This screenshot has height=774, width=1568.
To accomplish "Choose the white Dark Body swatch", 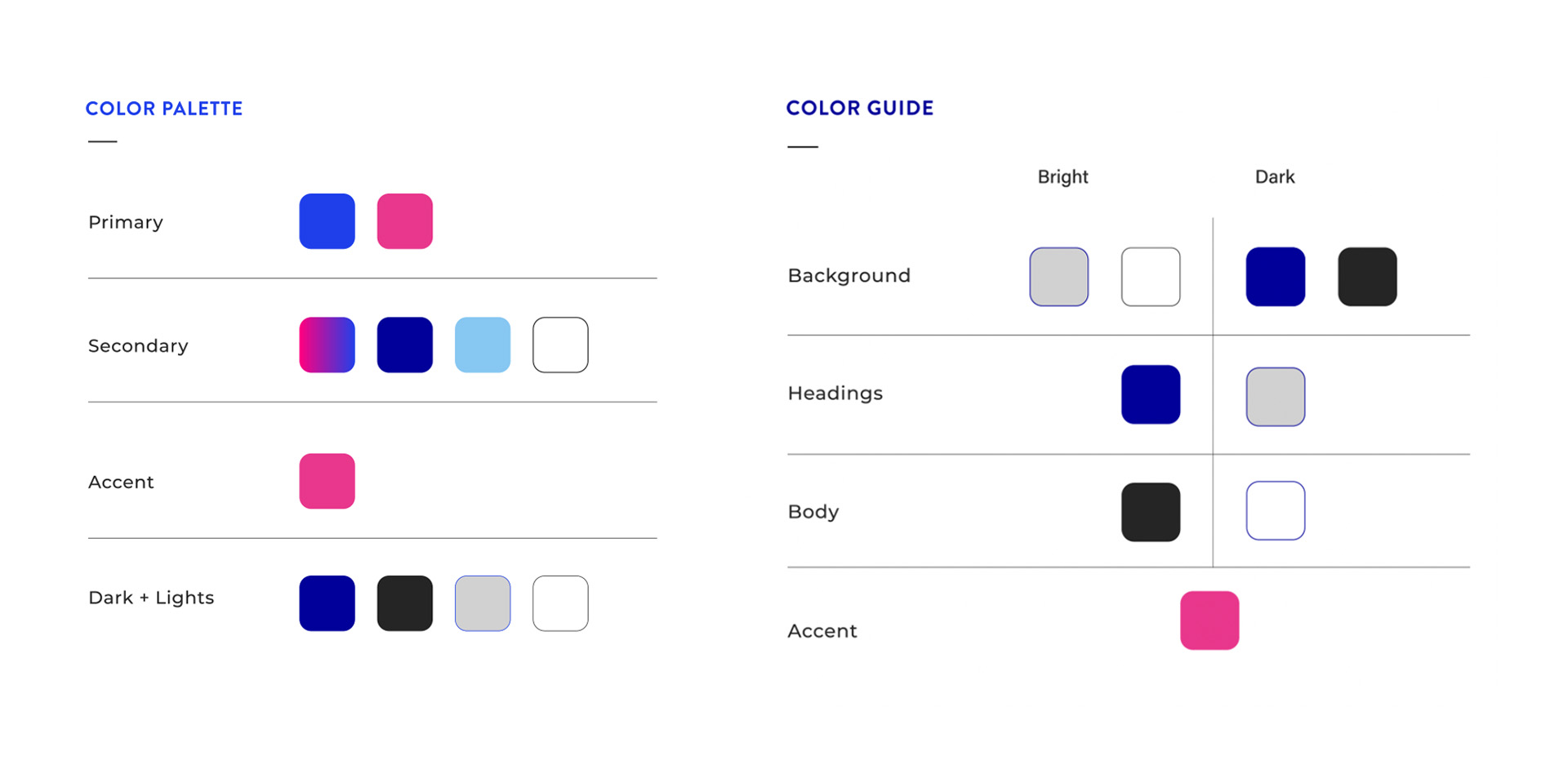I will pos(1275,511).
